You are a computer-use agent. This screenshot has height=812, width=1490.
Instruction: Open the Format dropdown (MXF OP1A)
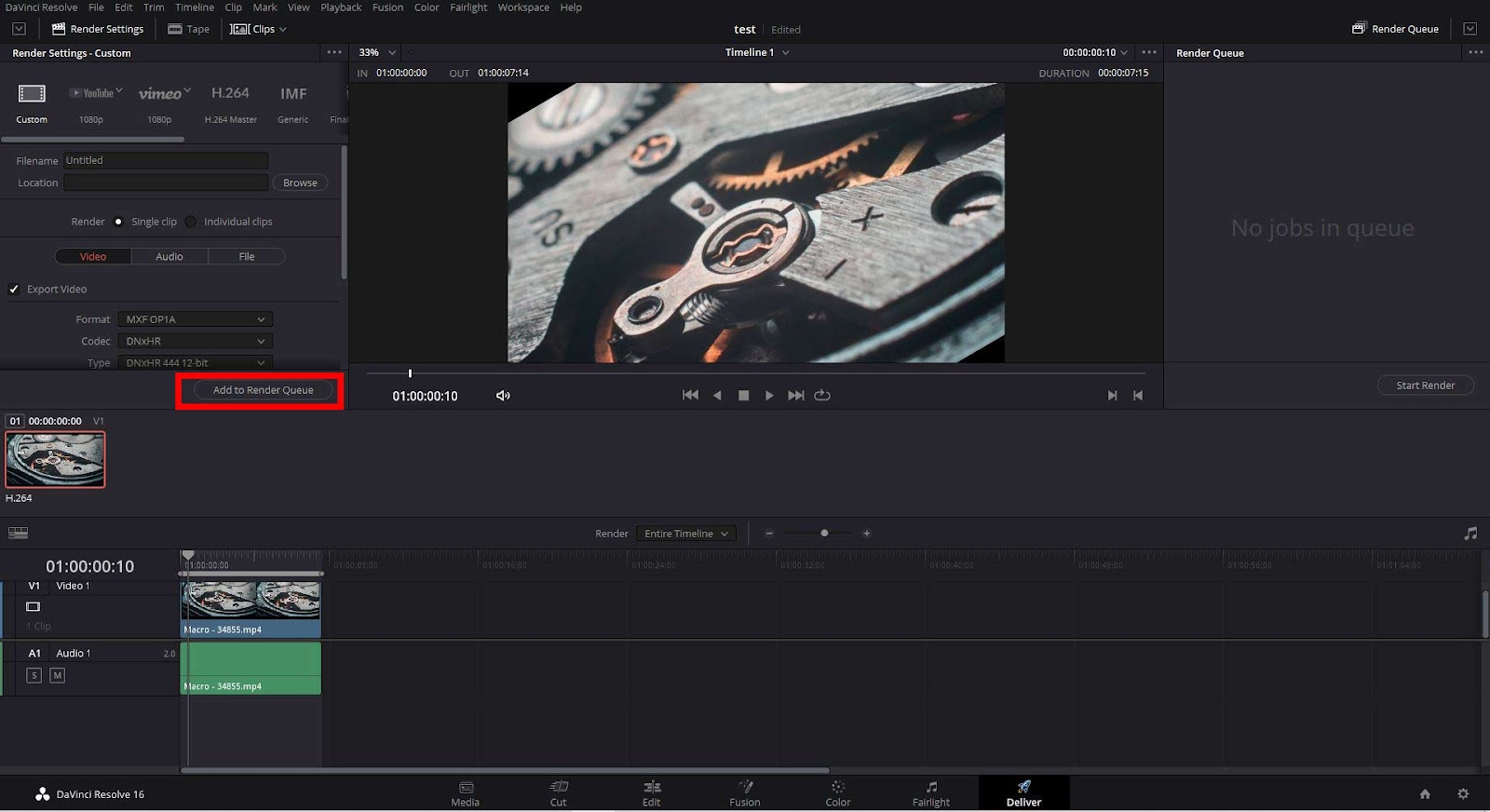coord(196,319)
